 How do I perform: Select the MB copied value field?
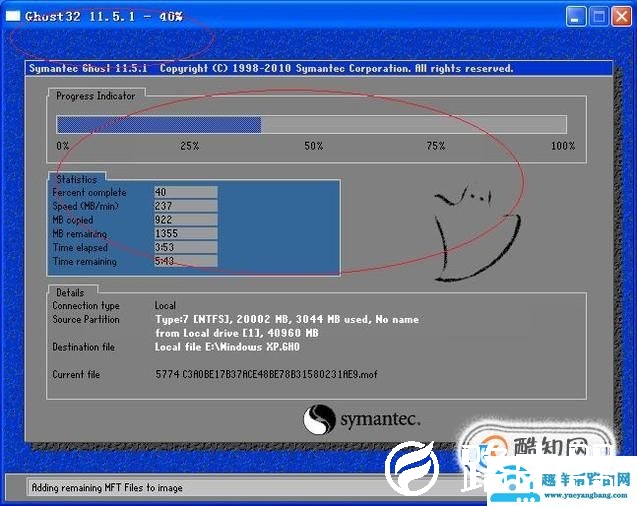tap(185, 220)
